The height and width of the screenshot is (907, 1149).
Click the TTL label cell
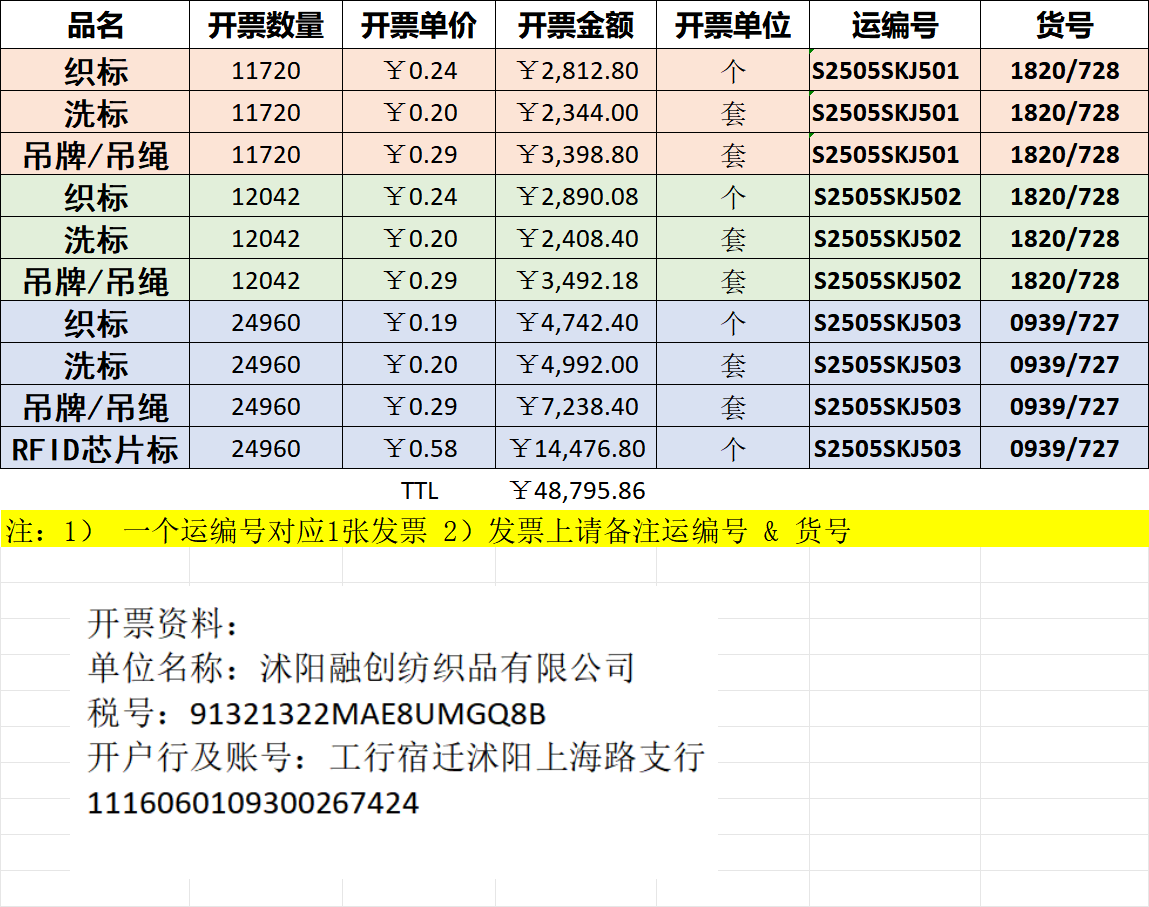click(419, 491)
